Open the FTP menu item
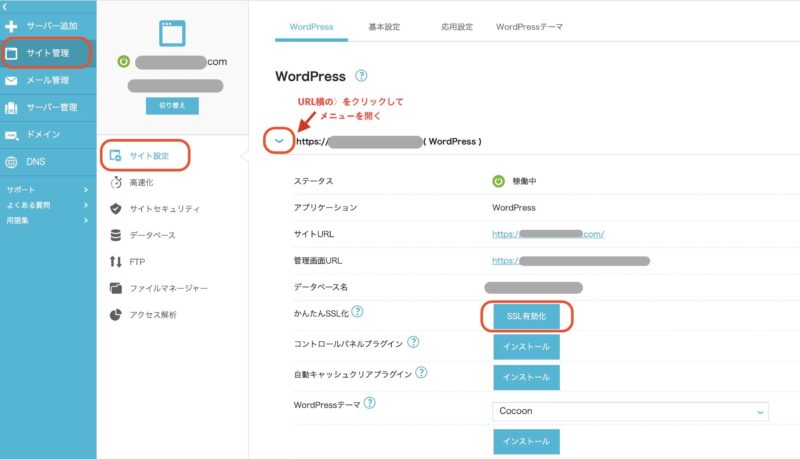Screen dimensions: 800x459 (x=137, y=262)
